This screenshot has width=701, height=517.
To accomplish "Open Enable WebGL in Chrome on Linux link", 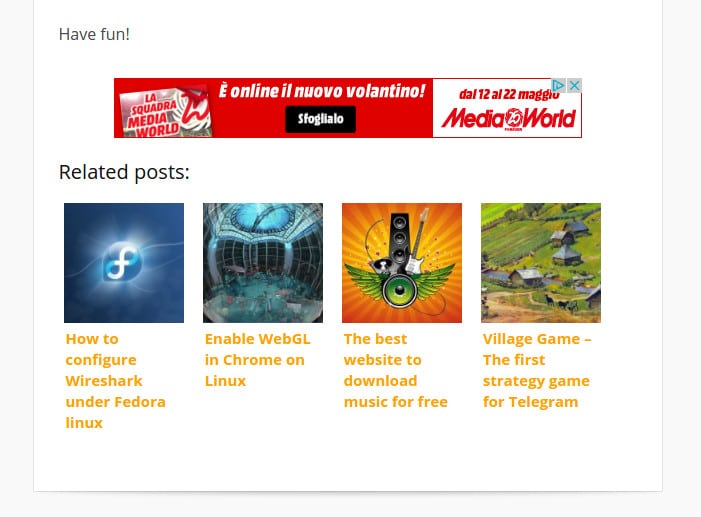I will (258, 360).
